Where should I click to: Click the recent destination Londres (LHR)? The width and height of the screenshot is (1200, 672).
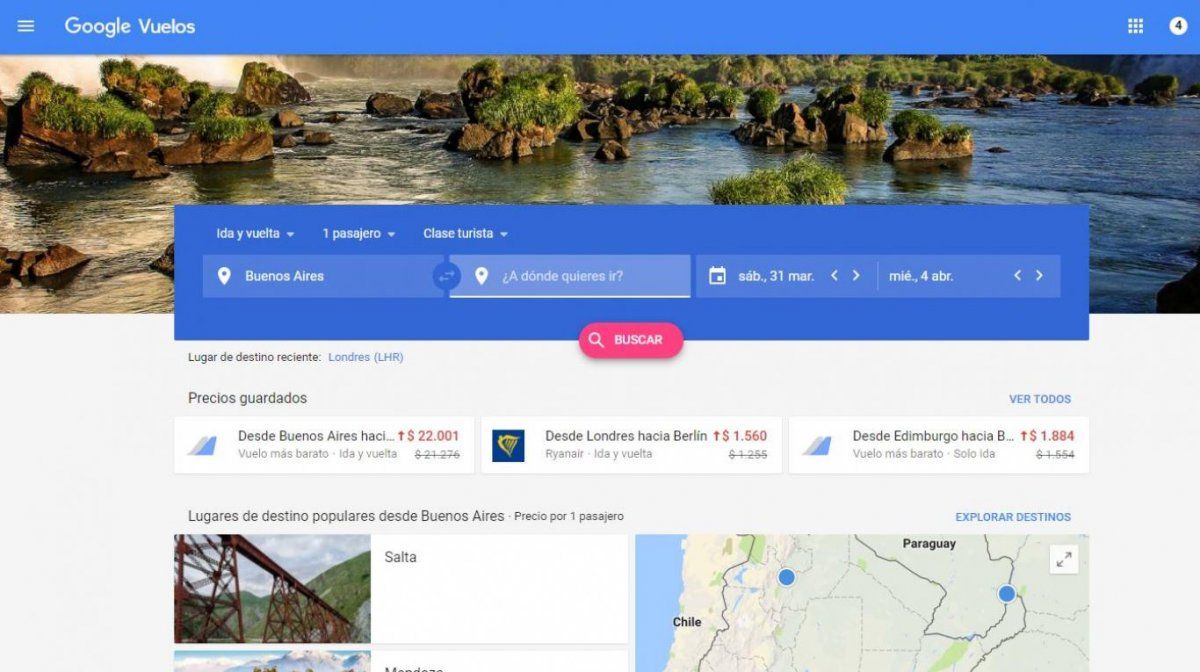click(x=366, y=357)
